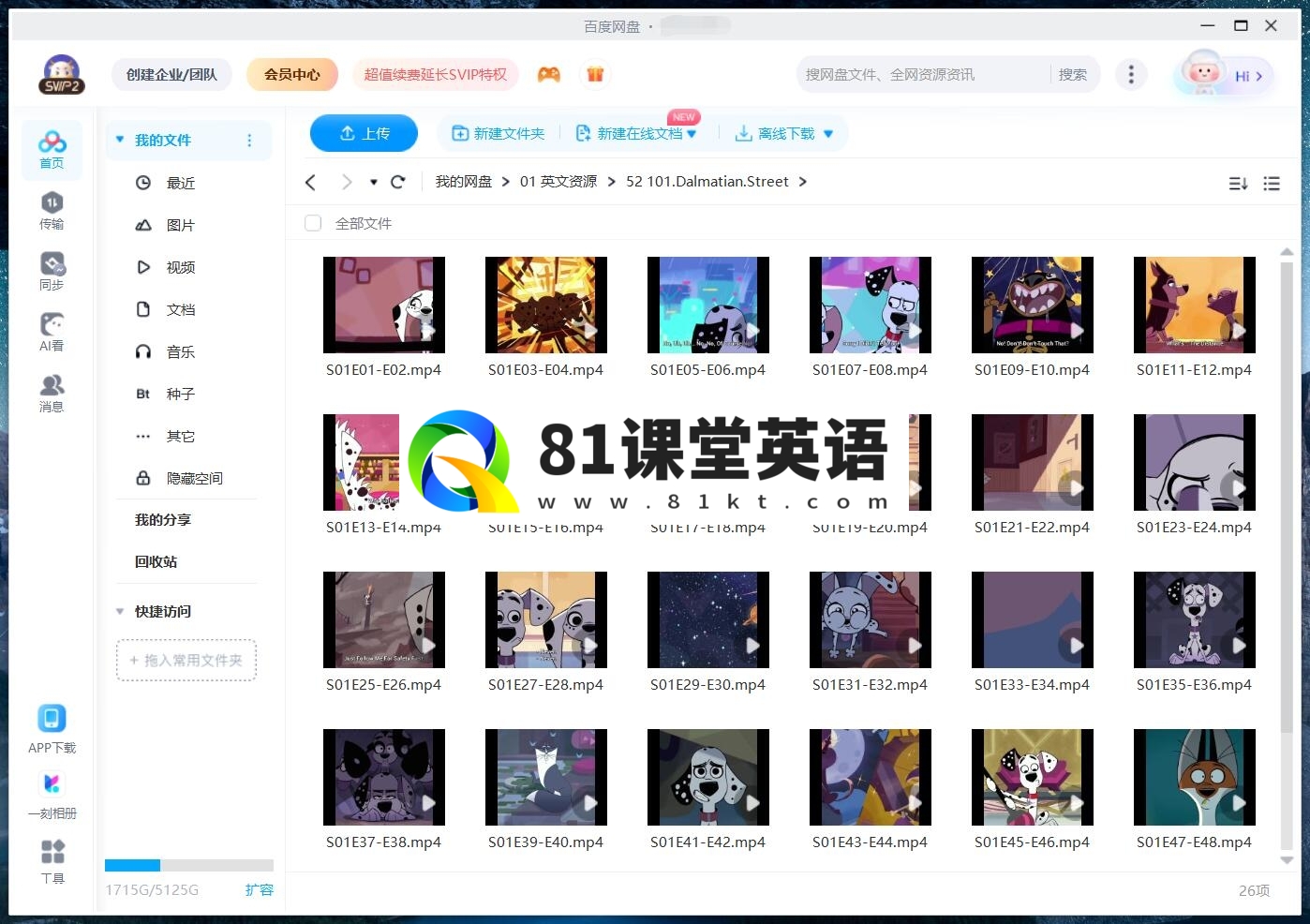Image resolution: width=1310 pixels, height=924 pixels.
Task: Click the SVIP2 user avatar
Action: point(62,74)
